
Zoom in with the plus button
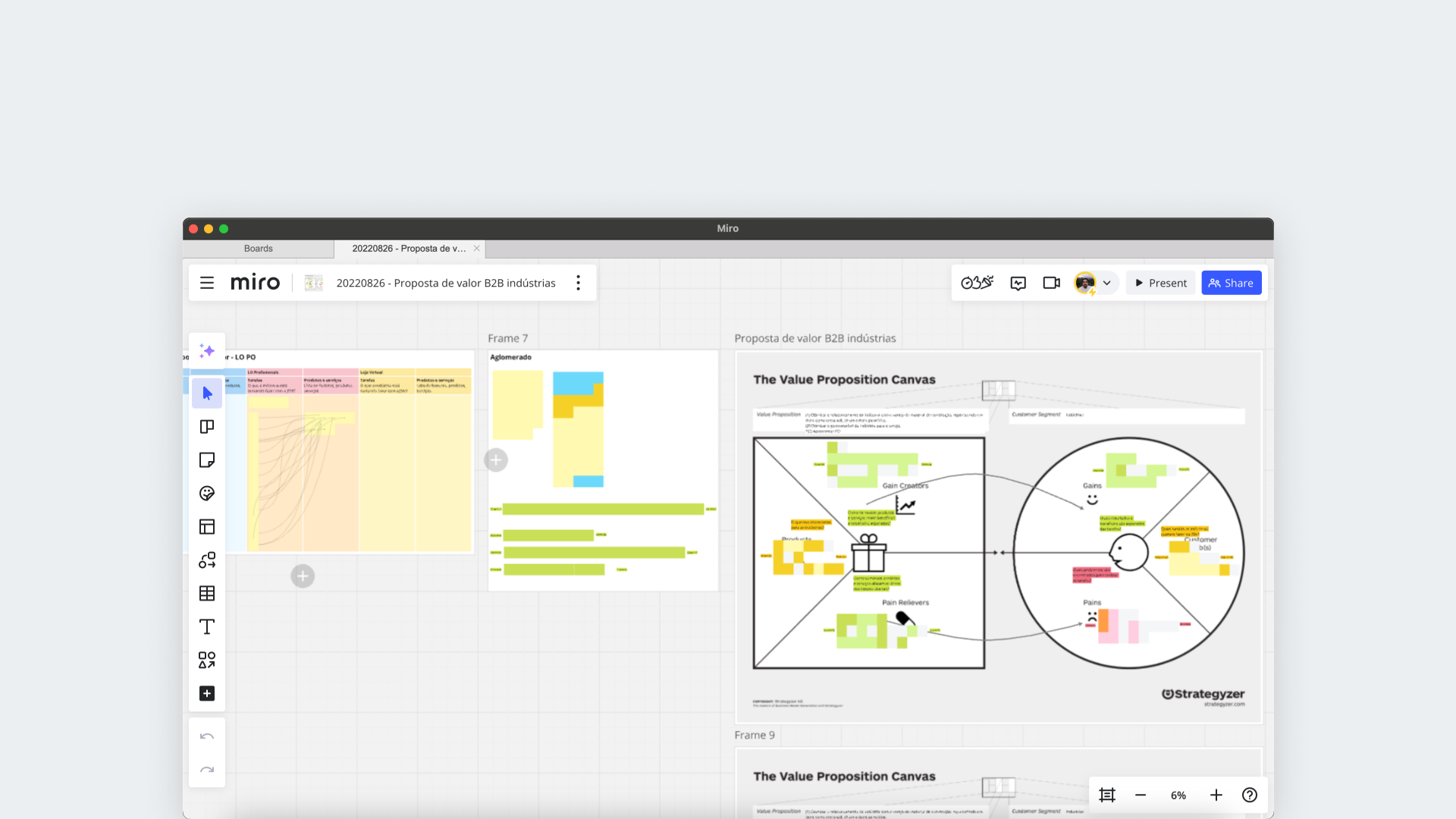click(1216, 795)
